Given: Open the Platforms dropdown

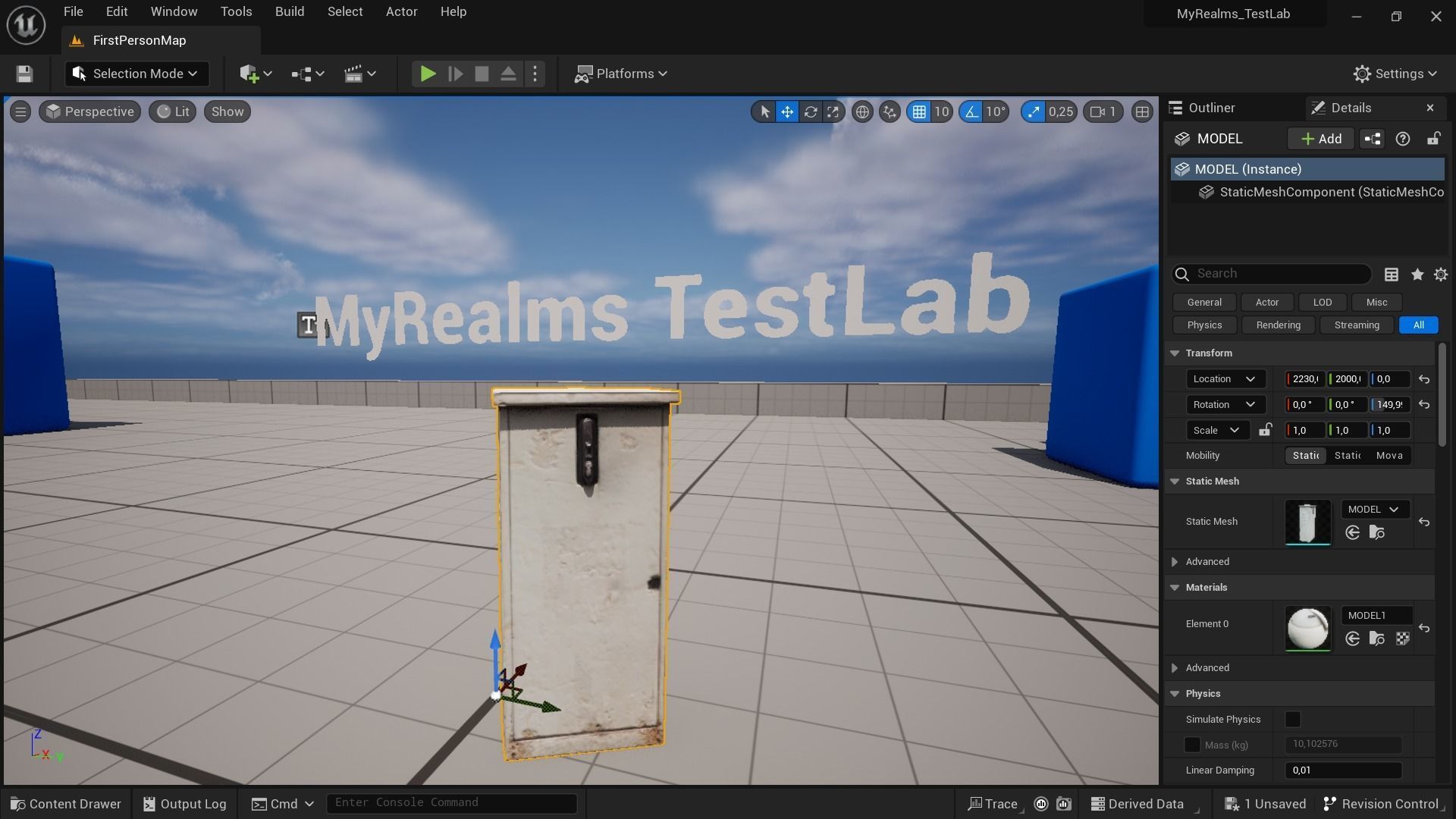Looking at the screenshot, I should coord(621,74).
